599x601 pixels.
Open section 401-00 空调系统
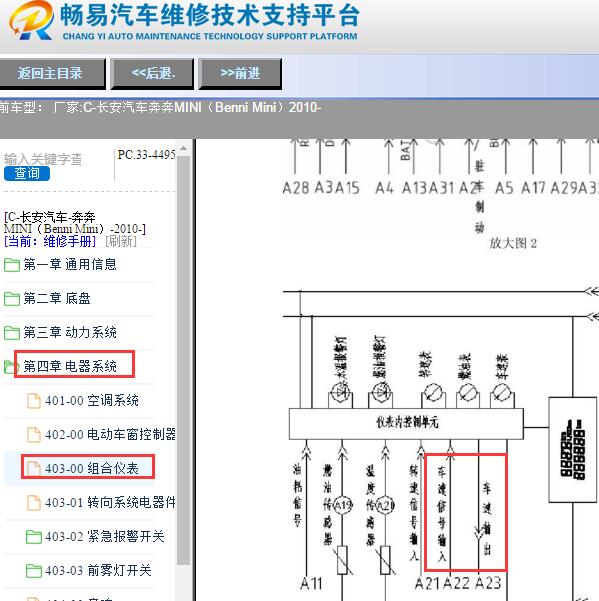(x=92, y=401)
